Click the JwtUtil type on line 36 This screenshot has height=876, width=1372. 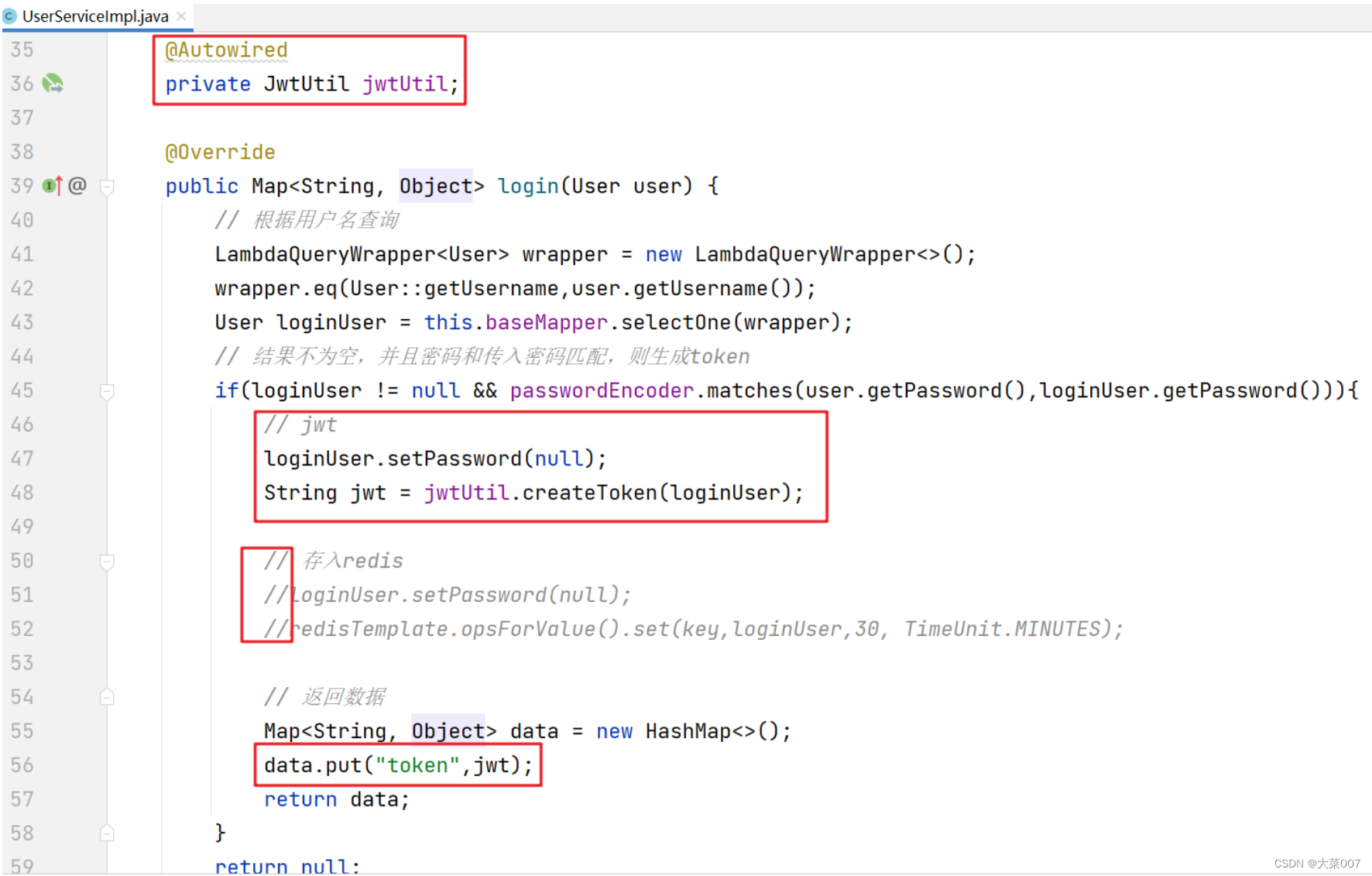307,84
